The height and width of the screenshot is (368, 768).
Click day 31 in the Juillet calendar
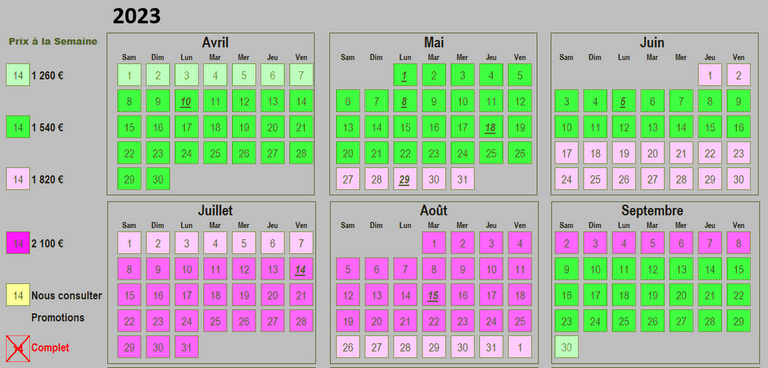click(186, 347)
